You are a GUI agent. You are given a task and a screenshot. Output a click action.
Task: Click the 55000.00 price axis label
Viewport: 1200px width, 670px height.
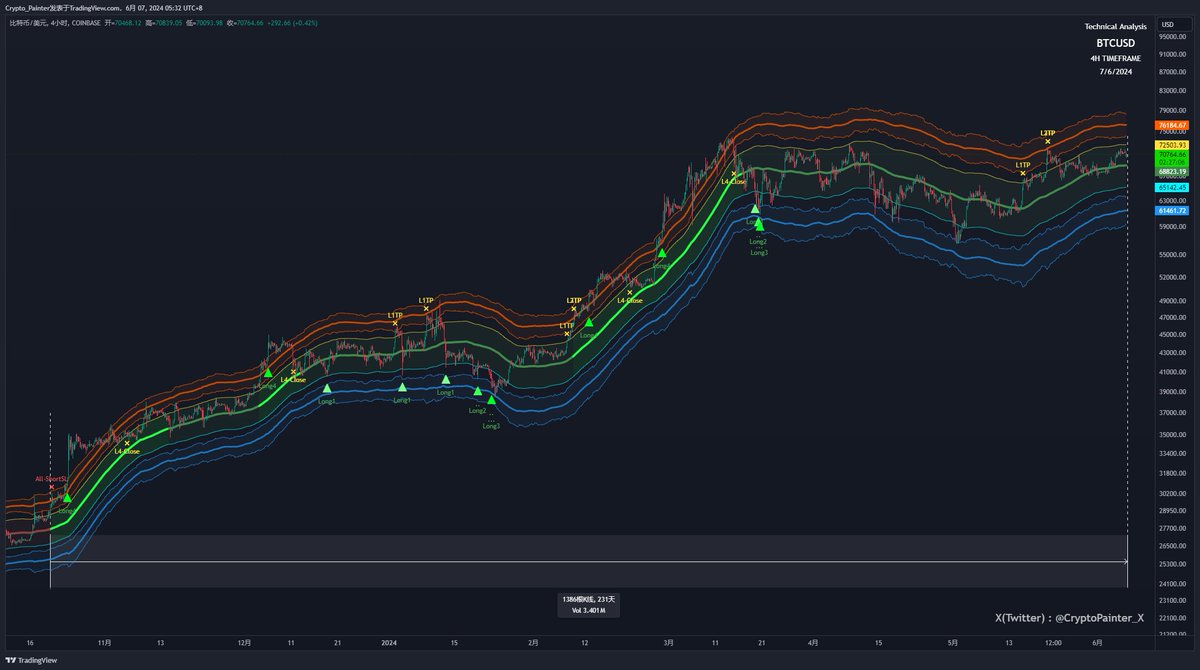(x=1172, y=254)
